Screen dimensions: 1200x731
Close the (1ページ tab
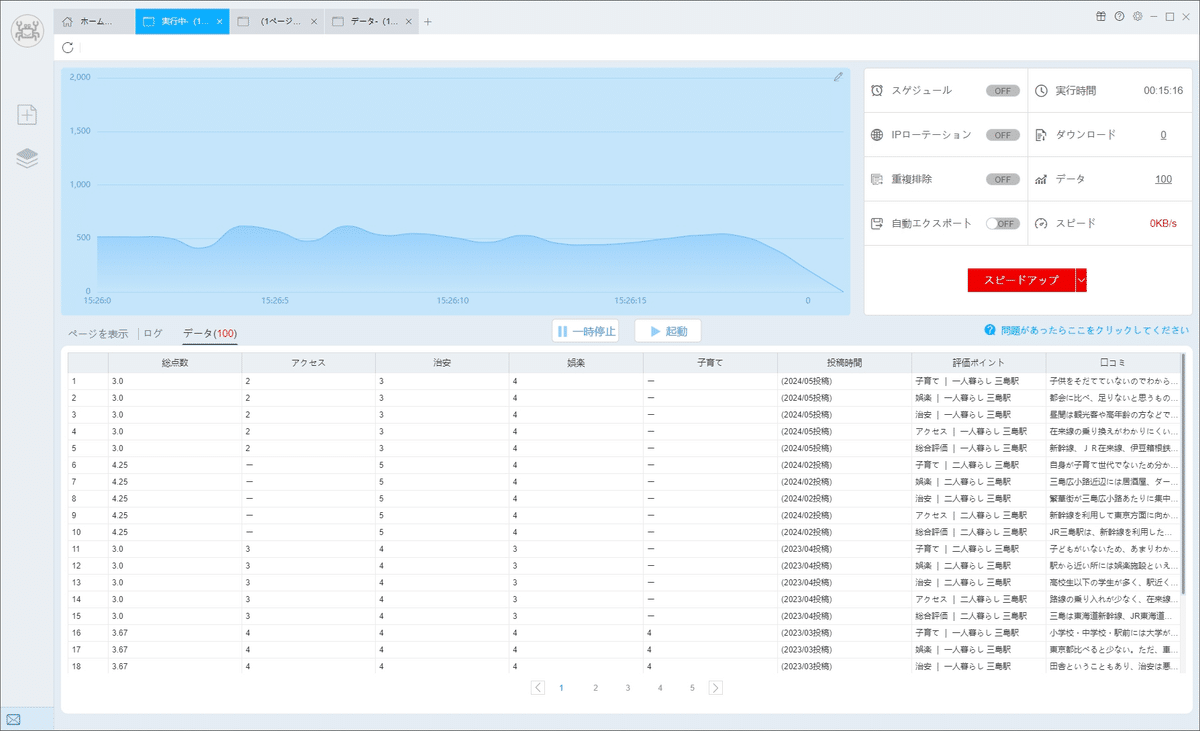point(314,21)
